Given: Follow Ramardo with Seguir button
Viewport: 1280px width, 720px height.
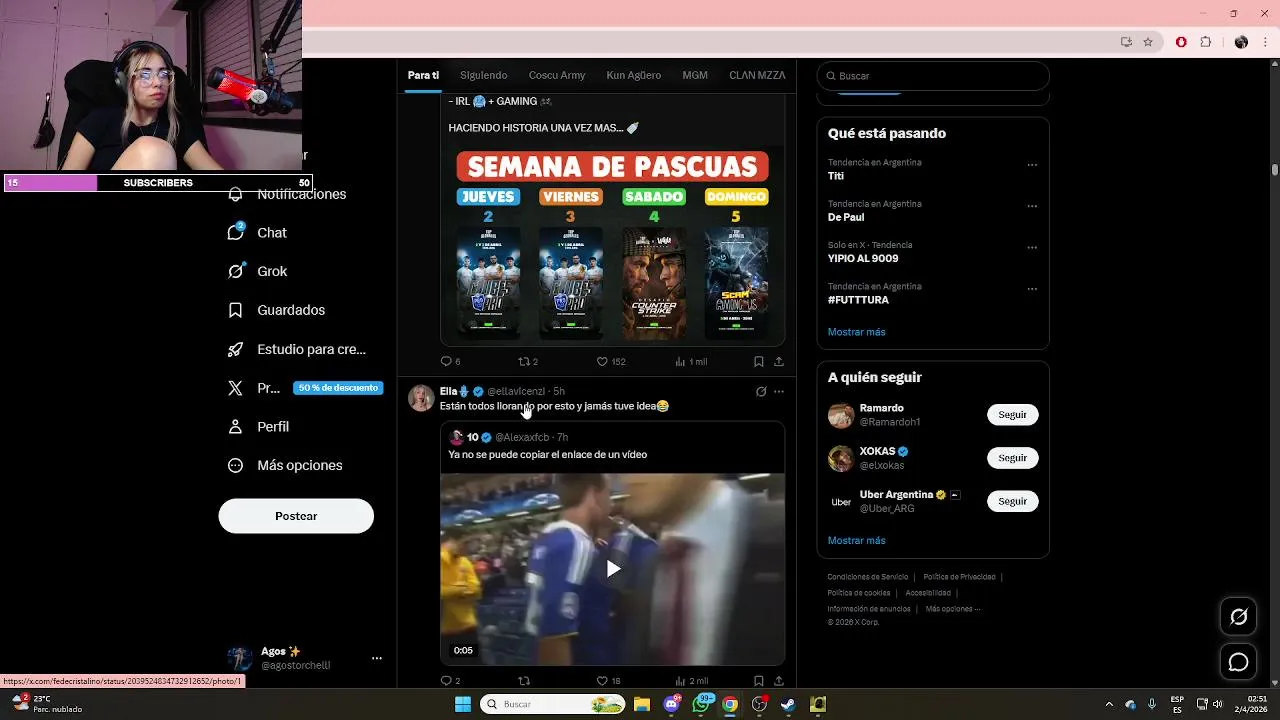Looking at the screenshot, I should (x=1012, y=415).
